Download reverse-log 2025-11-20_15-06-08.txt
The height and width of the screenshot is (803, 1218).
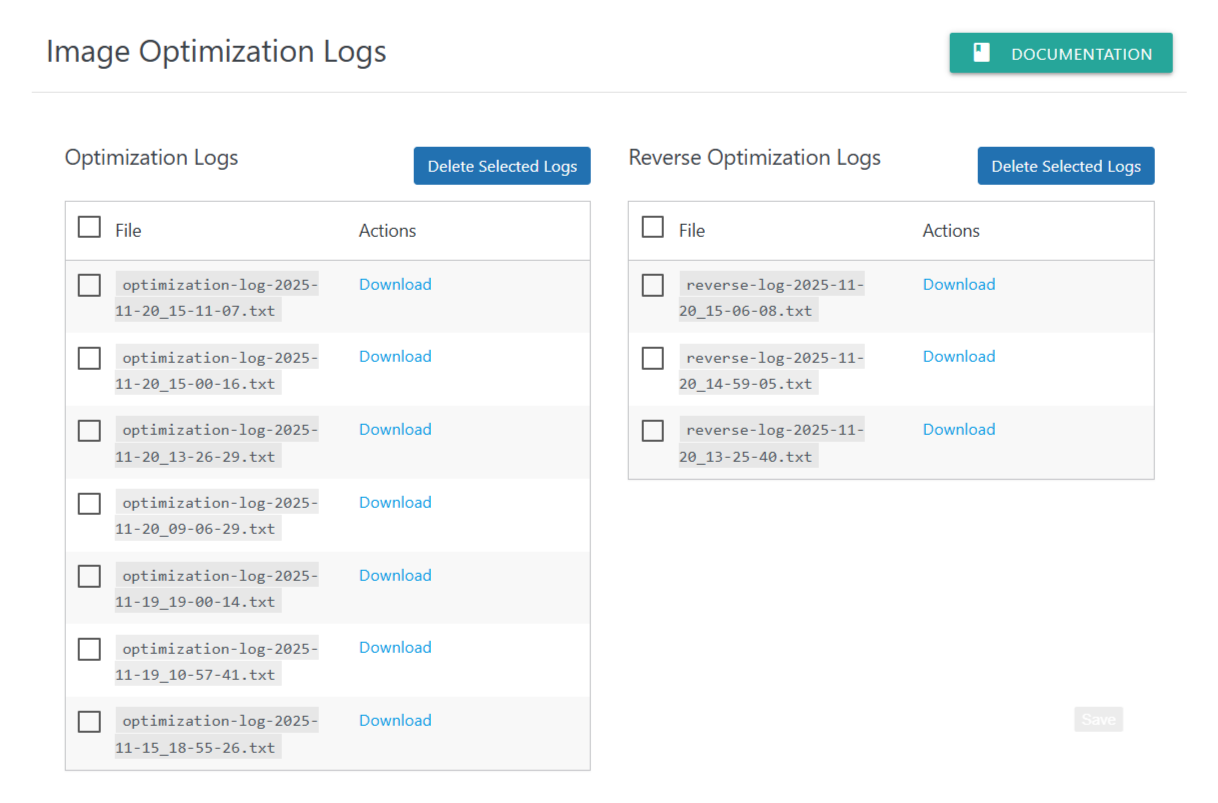[958, 285]
